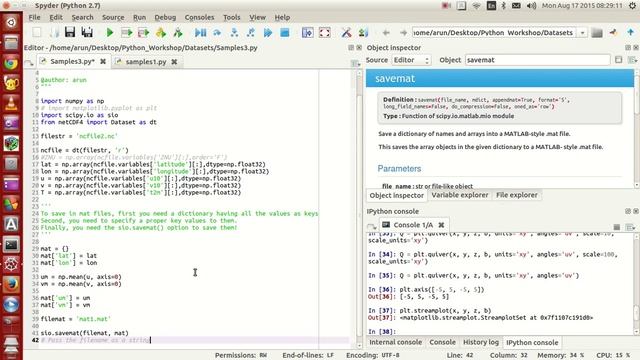The height and width of the screenshot is (360, 640).
Task: Open the PYTHONPATH manager icon
Action: [363, 33]
